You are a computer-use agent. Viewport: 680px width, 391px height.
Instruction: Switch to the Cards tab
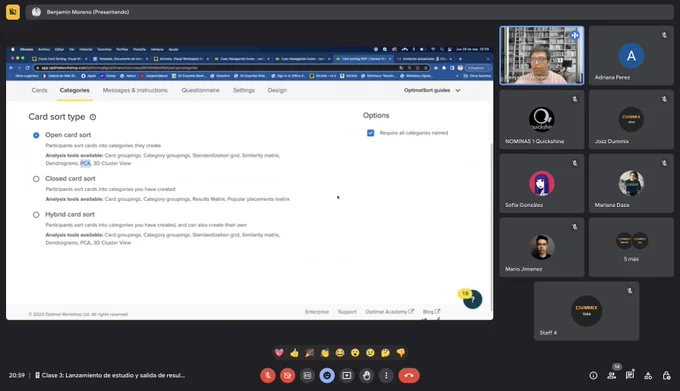click(x=39, y=90)
